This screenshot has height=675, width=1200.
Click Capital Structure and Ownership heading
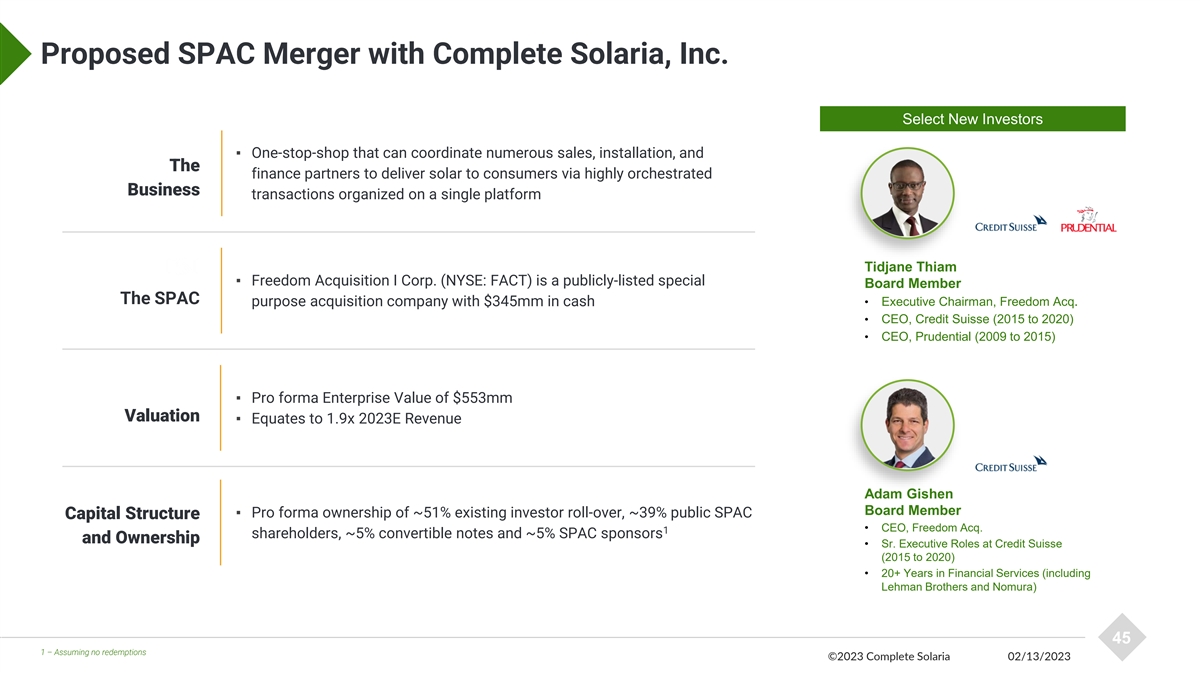[x=132, y=525]
